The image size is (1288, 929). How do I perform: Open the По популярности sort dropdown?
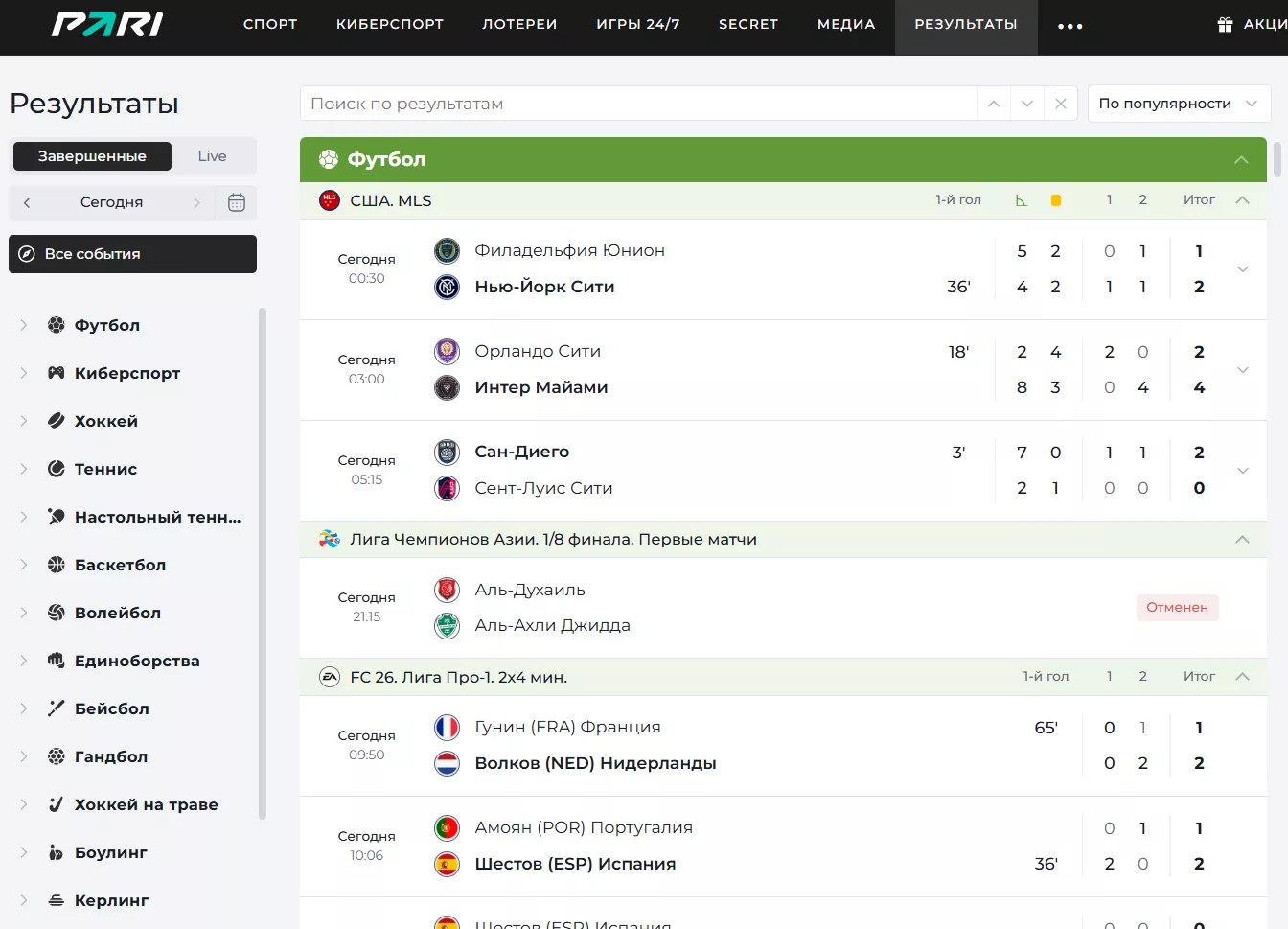(x=1178, y=104)
